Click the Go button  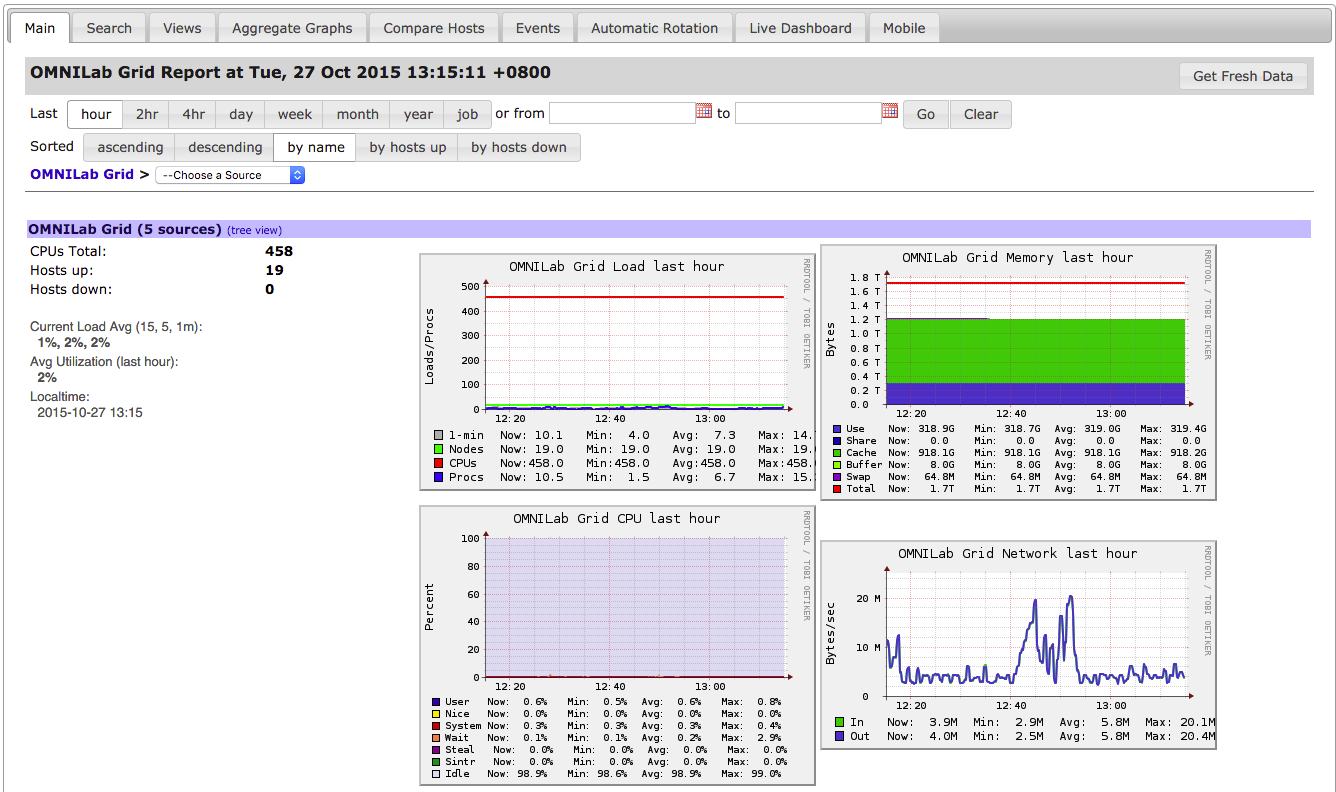click(926, 114)
